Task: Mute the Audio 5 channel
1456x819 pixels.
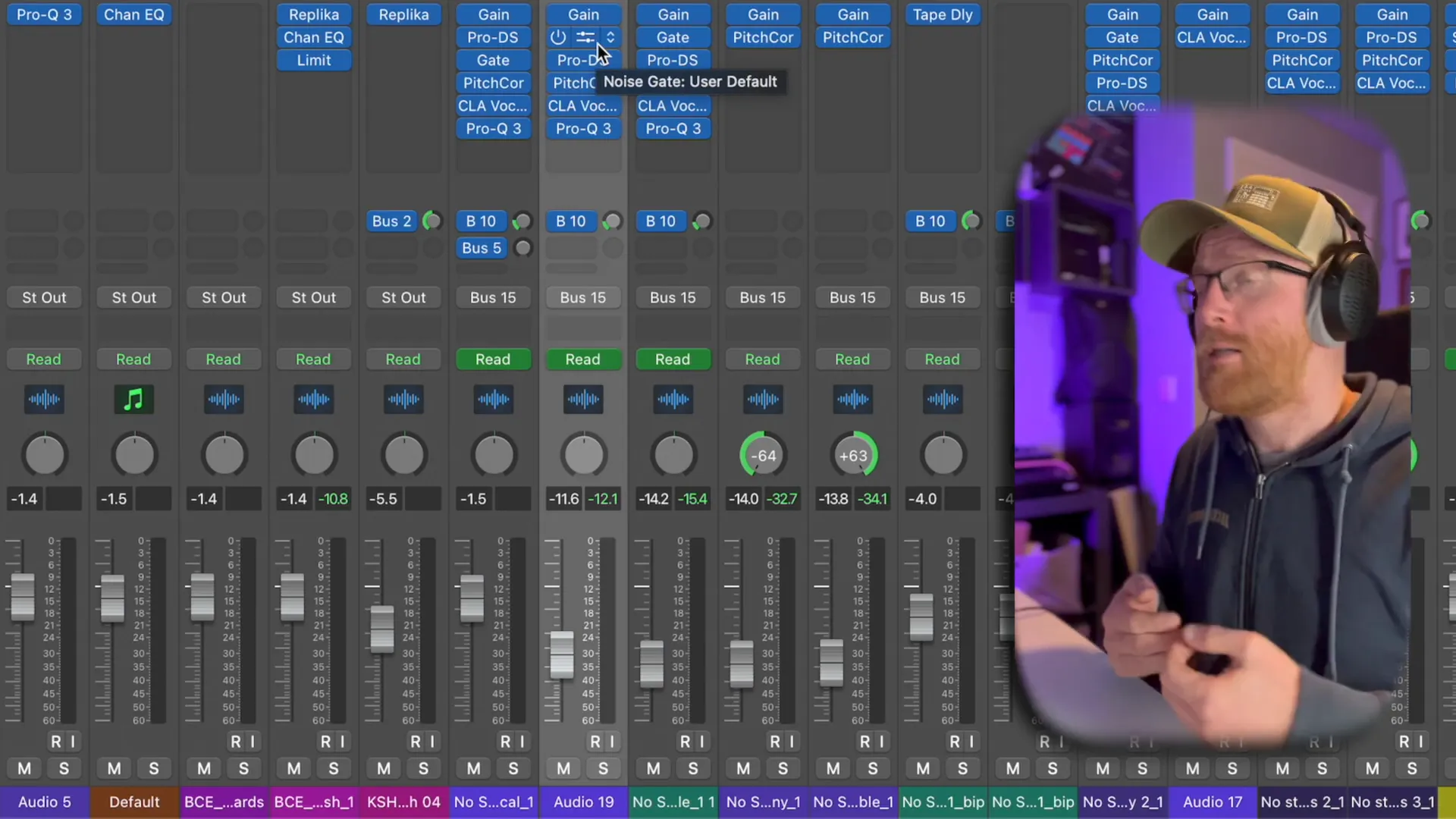Action: click(24, 769)
